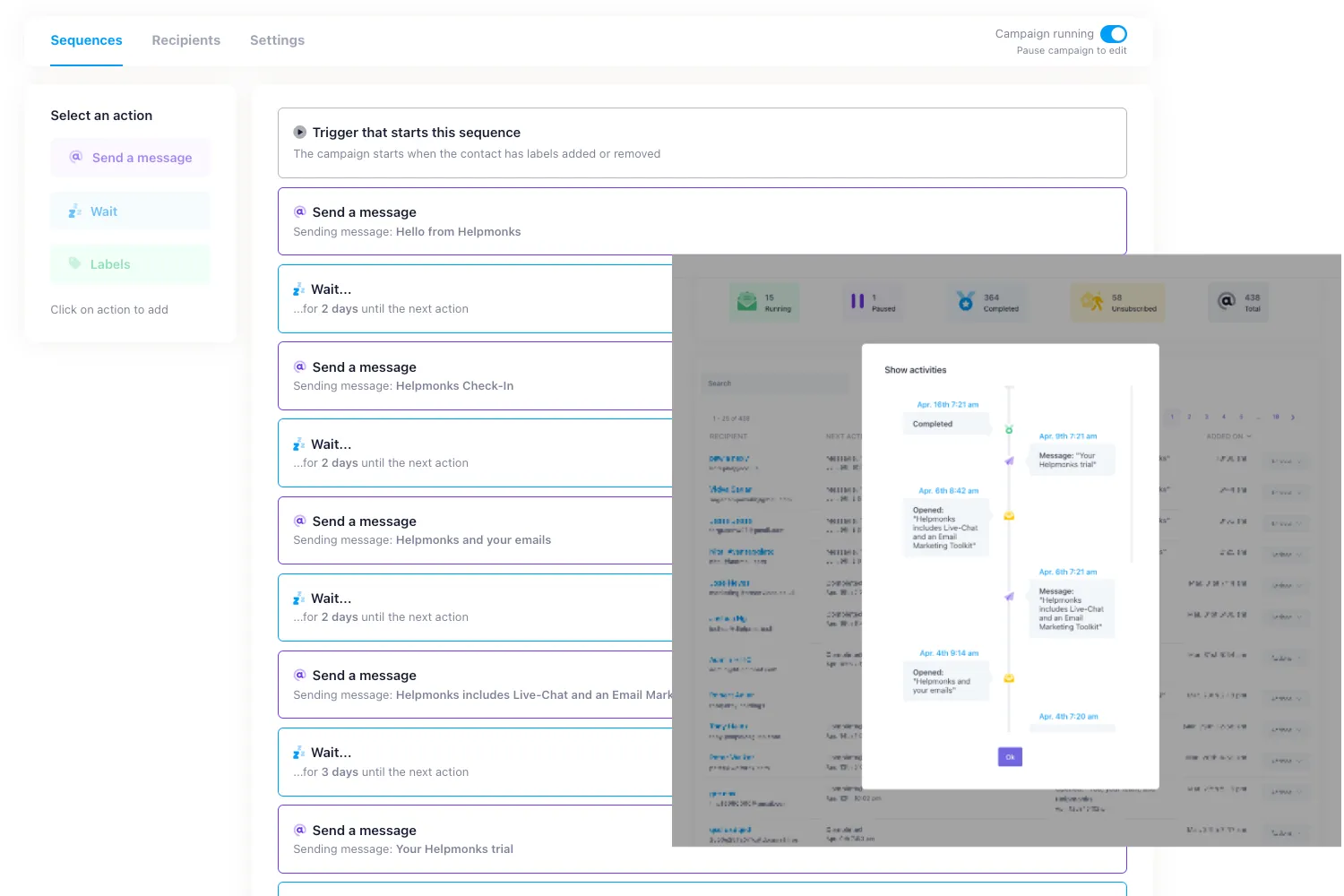The width and height of the screenshot is (1344, 896).
Task: Sort by the ADDED ON column dropdown
Action: click(x=1229, y=436)
